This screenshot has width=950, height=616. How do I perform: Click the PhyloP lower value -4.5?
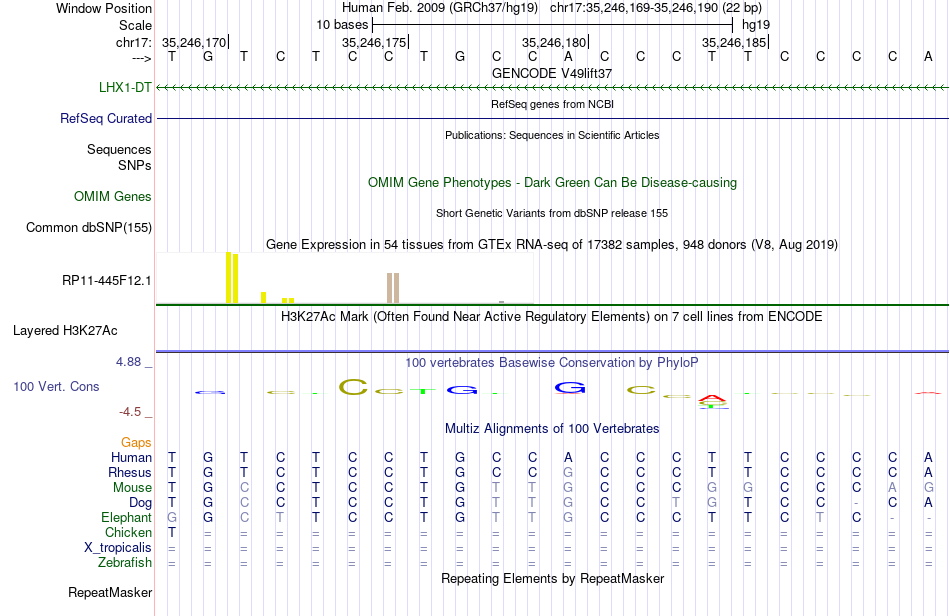pos(130,412)
